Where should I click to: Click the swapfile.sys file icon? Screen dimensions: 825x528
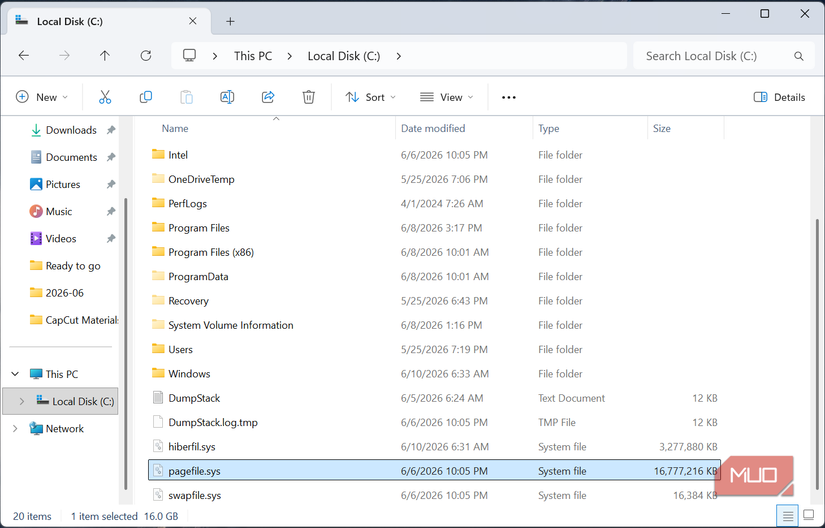158,495
